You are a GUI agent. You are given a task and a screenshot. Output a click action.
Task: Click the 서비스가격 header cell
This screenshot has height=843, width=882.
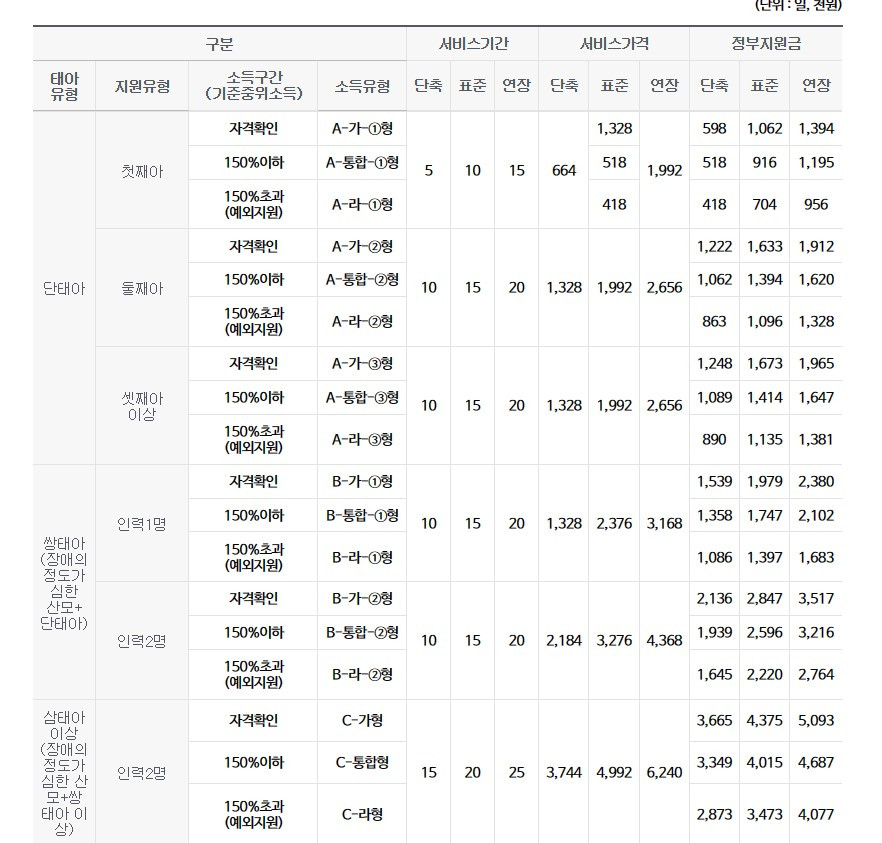click(614, 44)
